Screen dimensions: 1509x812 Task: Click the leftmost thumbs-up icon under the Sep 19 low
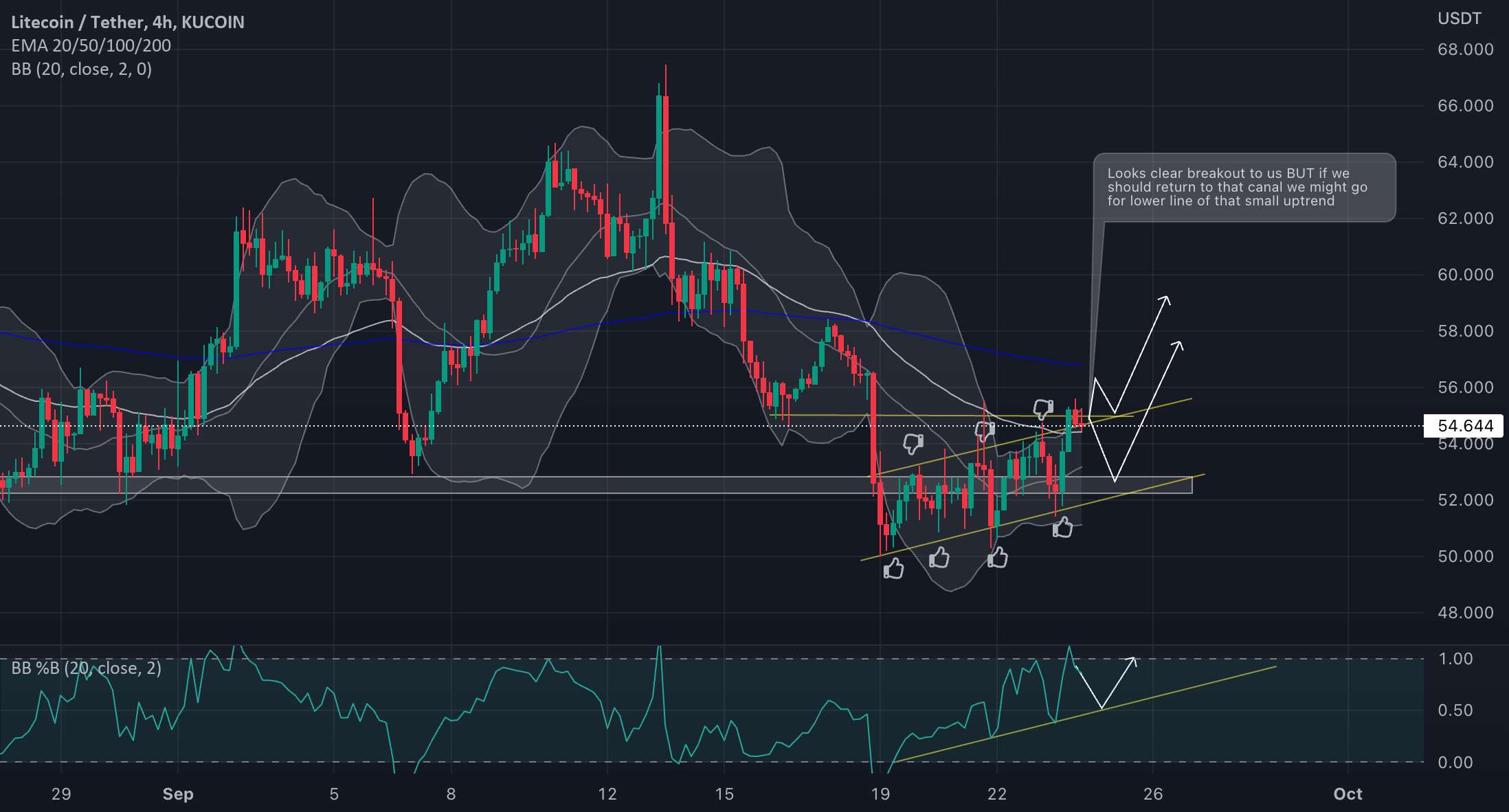pos(893,568)
